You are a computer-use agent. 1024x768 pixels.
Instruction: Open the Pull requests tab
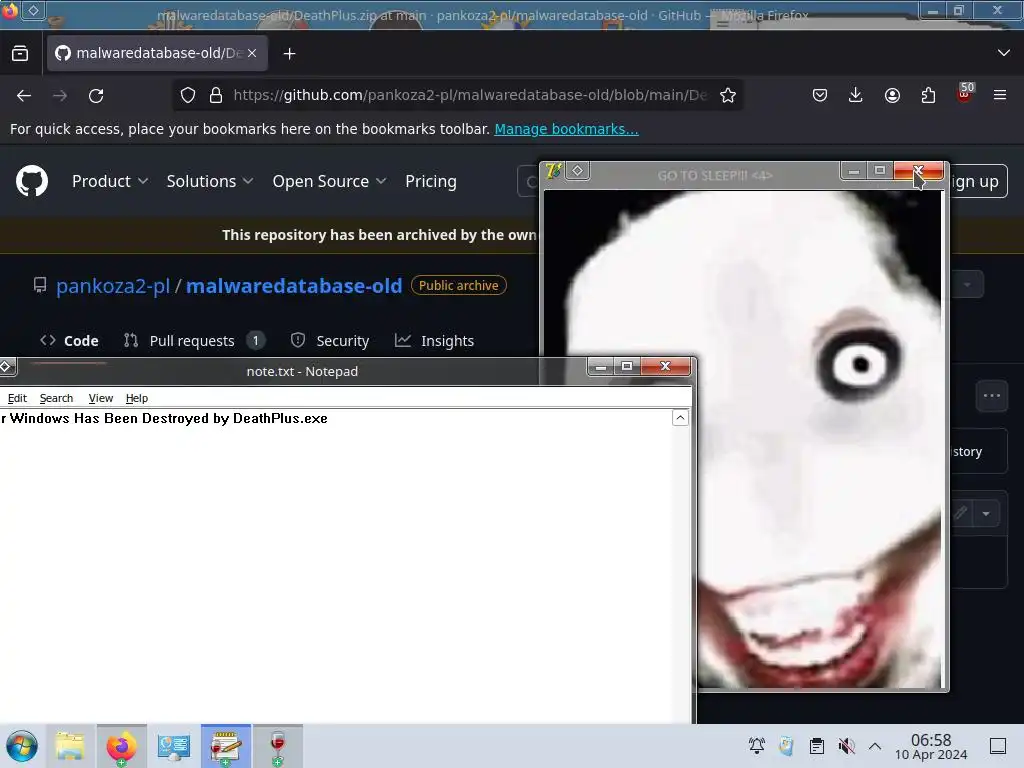pyautogui.click(x=194, y=340)
